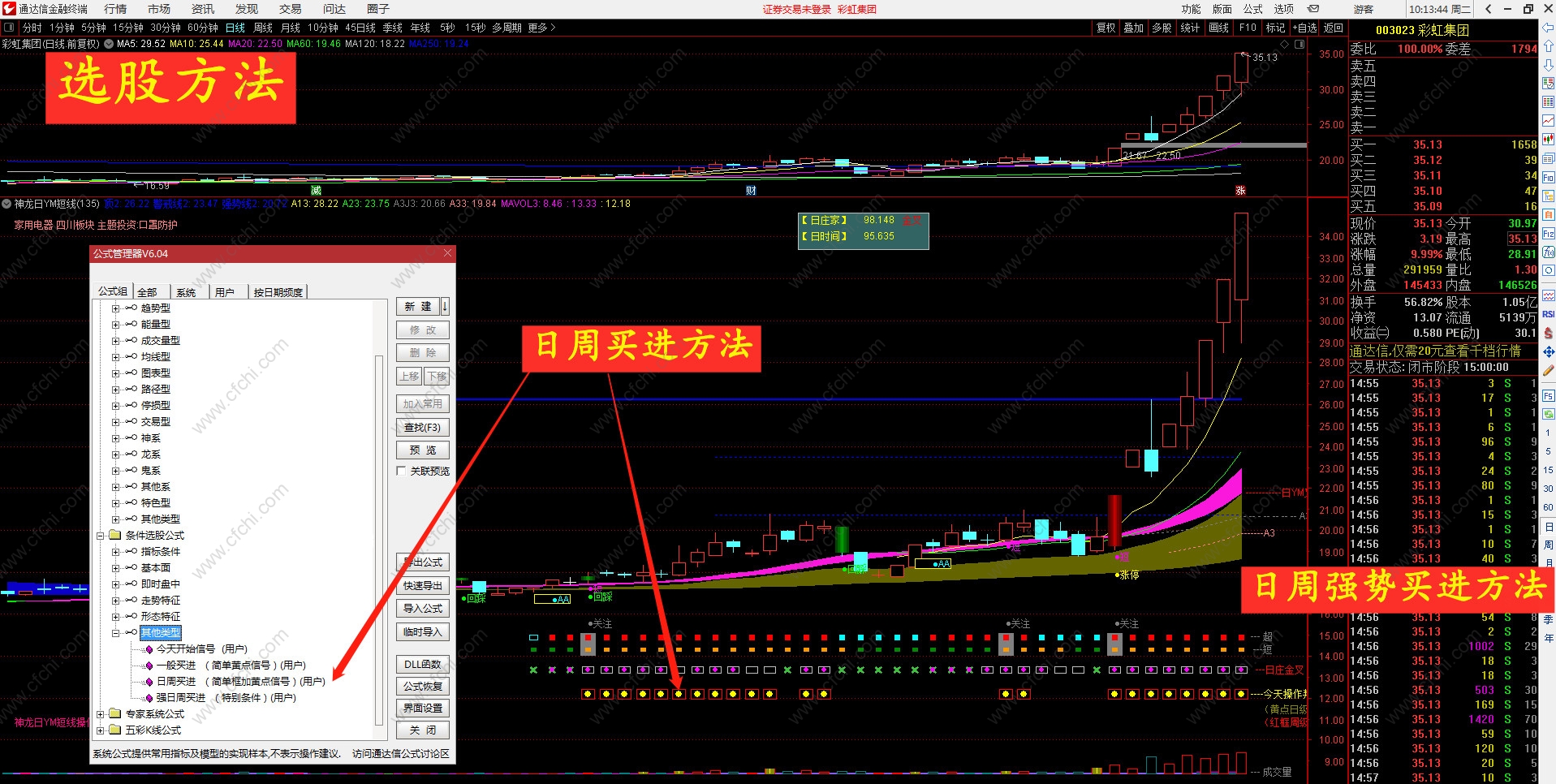Expand the 均线型 tree node

(x=115, y=357)
